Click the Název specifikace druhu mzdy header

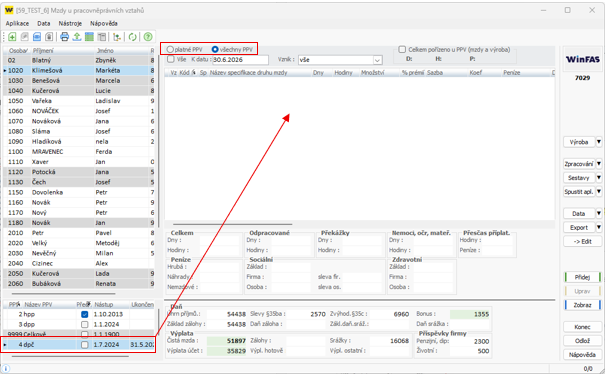coord(260,73)
